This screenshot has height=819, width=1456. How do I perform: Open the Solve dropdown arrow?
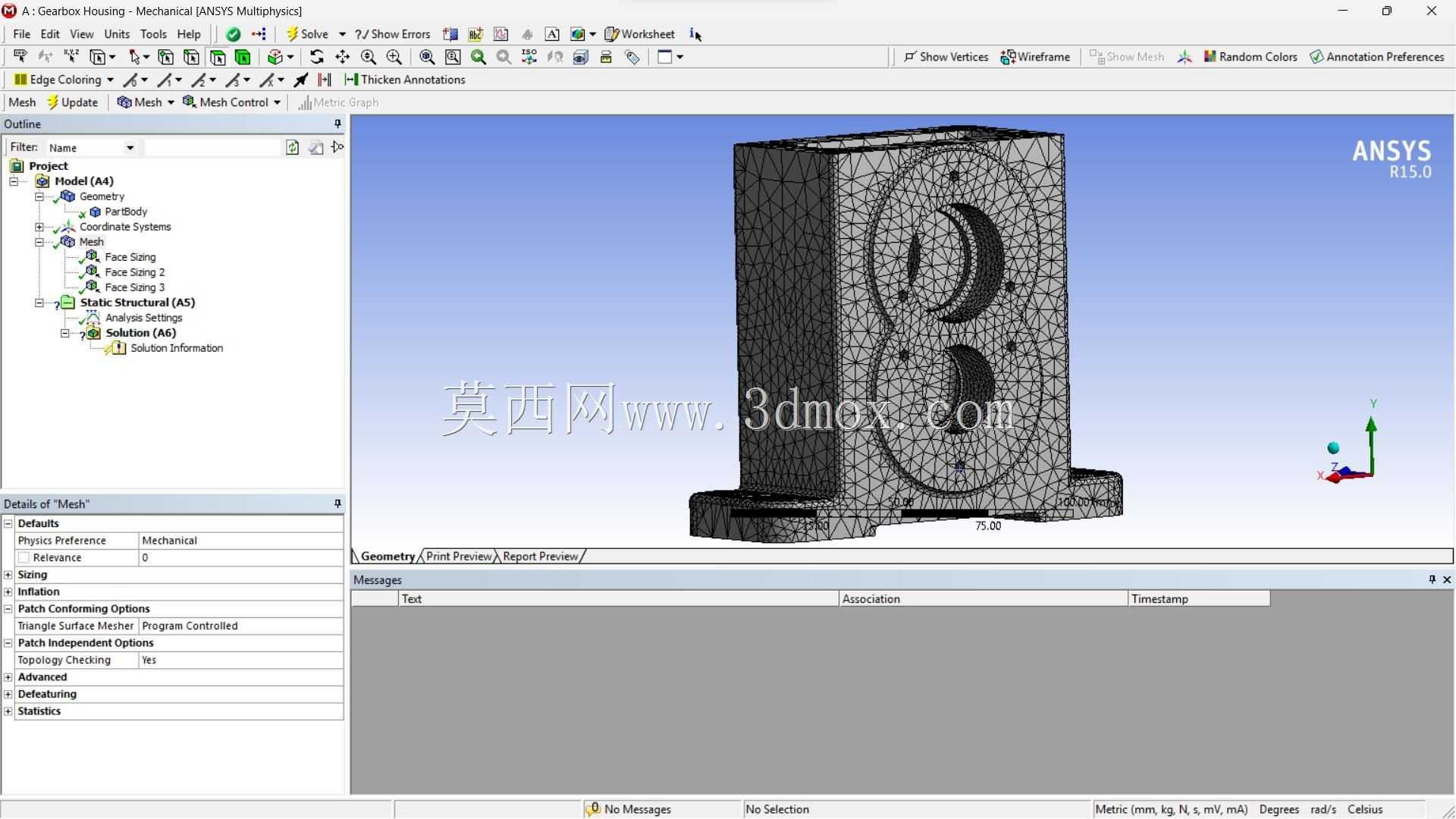[342, 34]
